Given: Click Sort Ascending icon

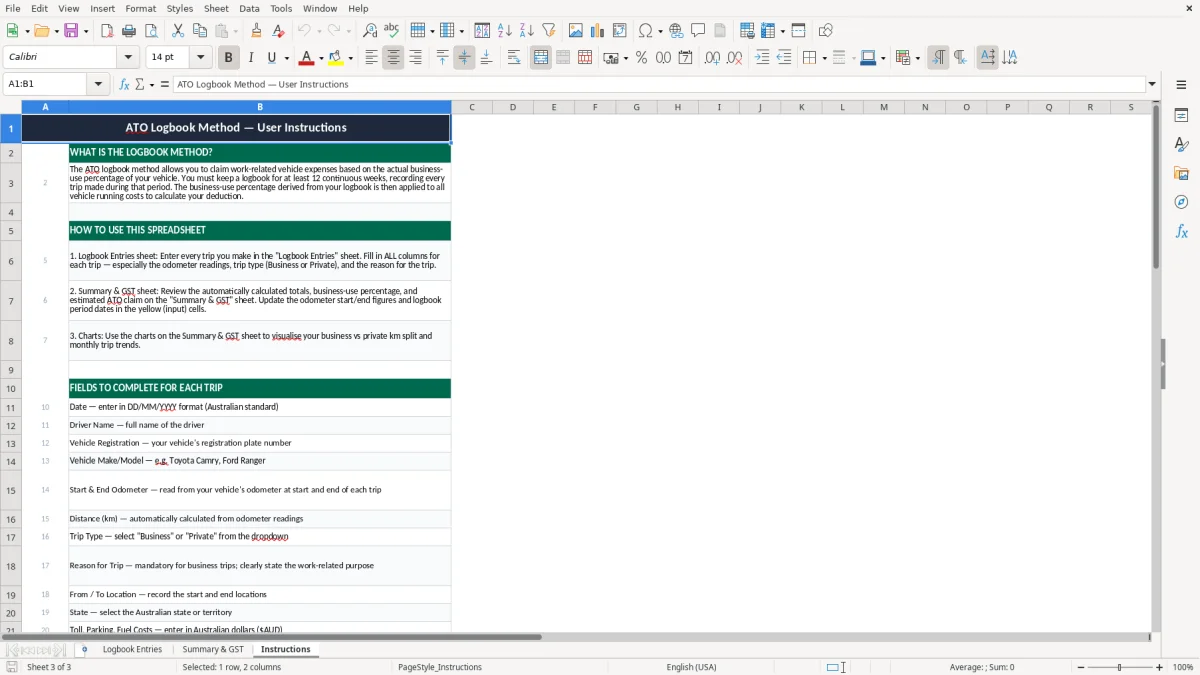Looking at the screenshot, I should point(505,31).
